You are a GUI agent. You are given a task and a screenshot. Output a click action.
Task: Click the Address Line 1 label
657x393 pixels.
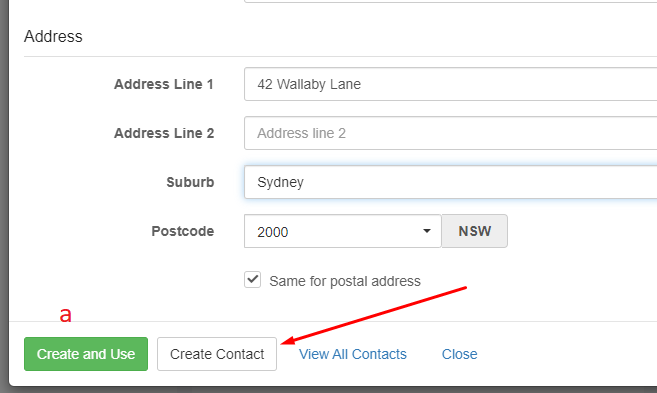[164, 84]
